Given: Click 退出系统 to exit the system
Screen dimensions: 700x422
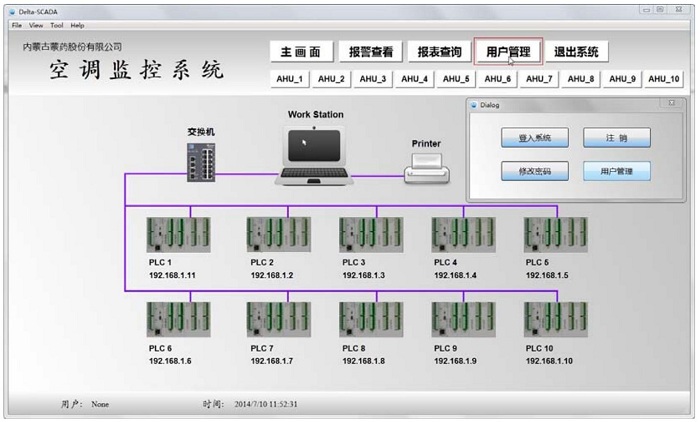Looking at the screenshot, I should [x=576, y=52].
